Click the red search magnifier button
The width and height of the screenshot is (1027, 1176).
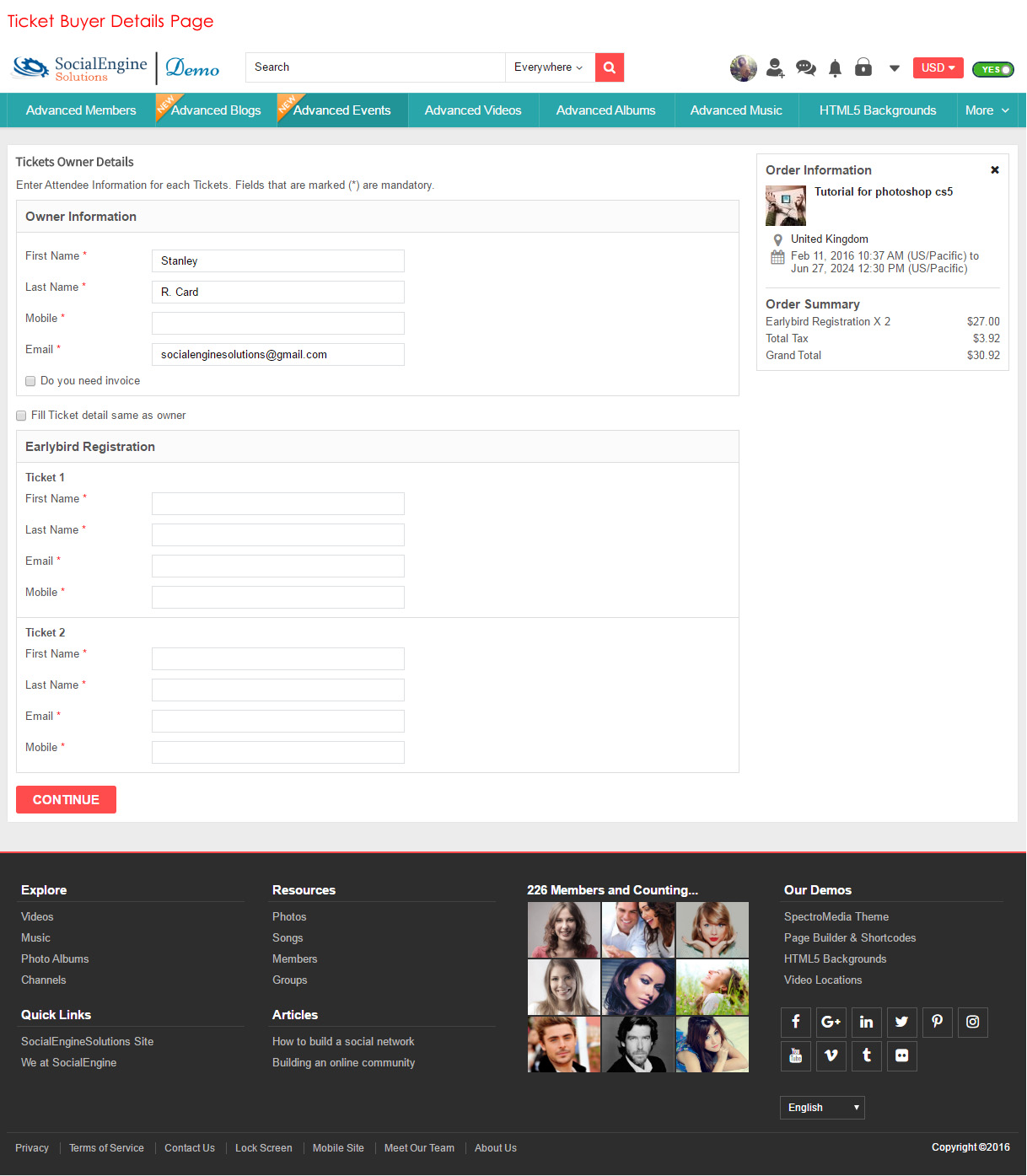tap(609, 67)
